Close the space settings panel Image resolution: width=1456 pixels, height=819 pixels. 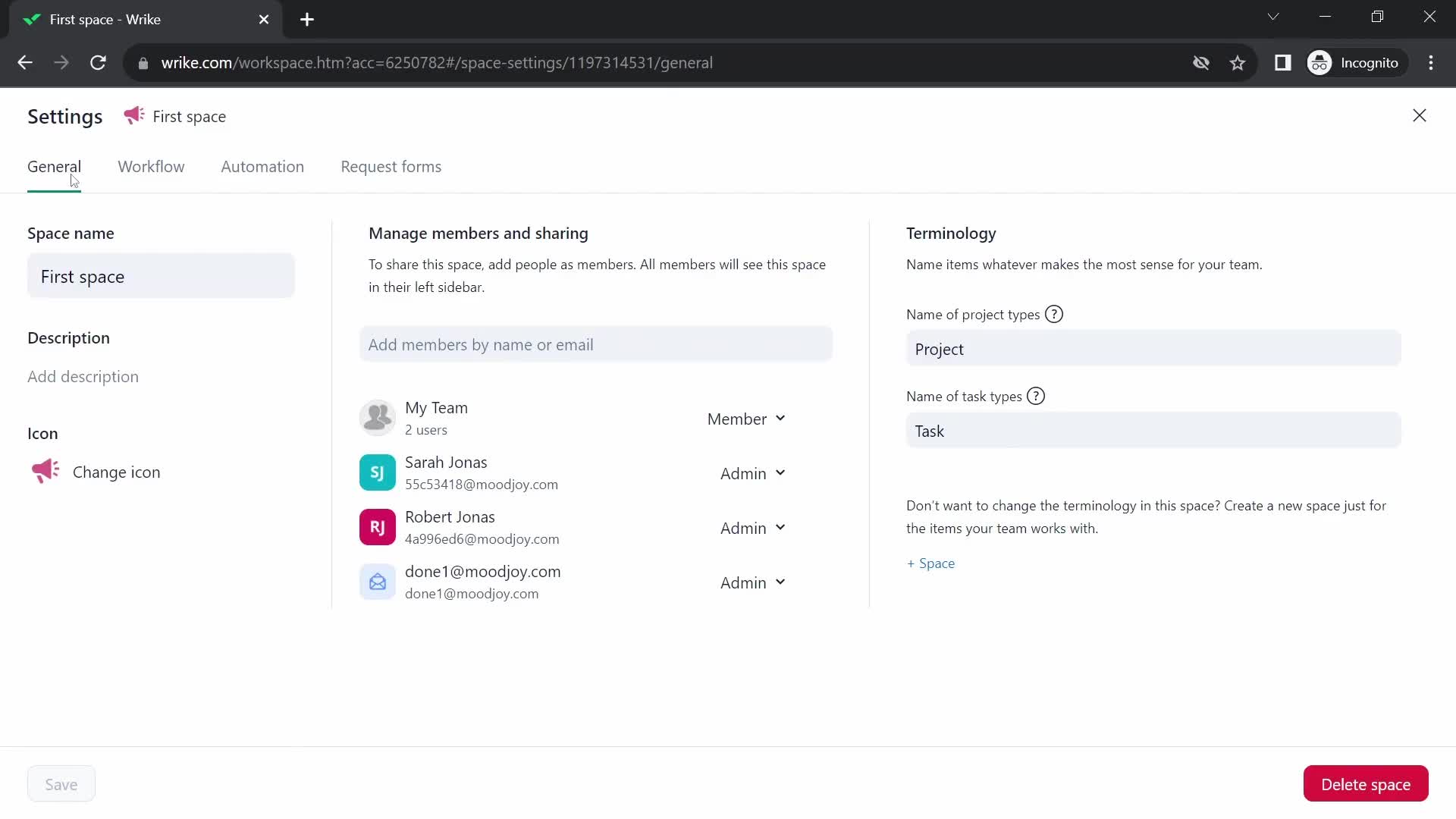(1420, 116)
